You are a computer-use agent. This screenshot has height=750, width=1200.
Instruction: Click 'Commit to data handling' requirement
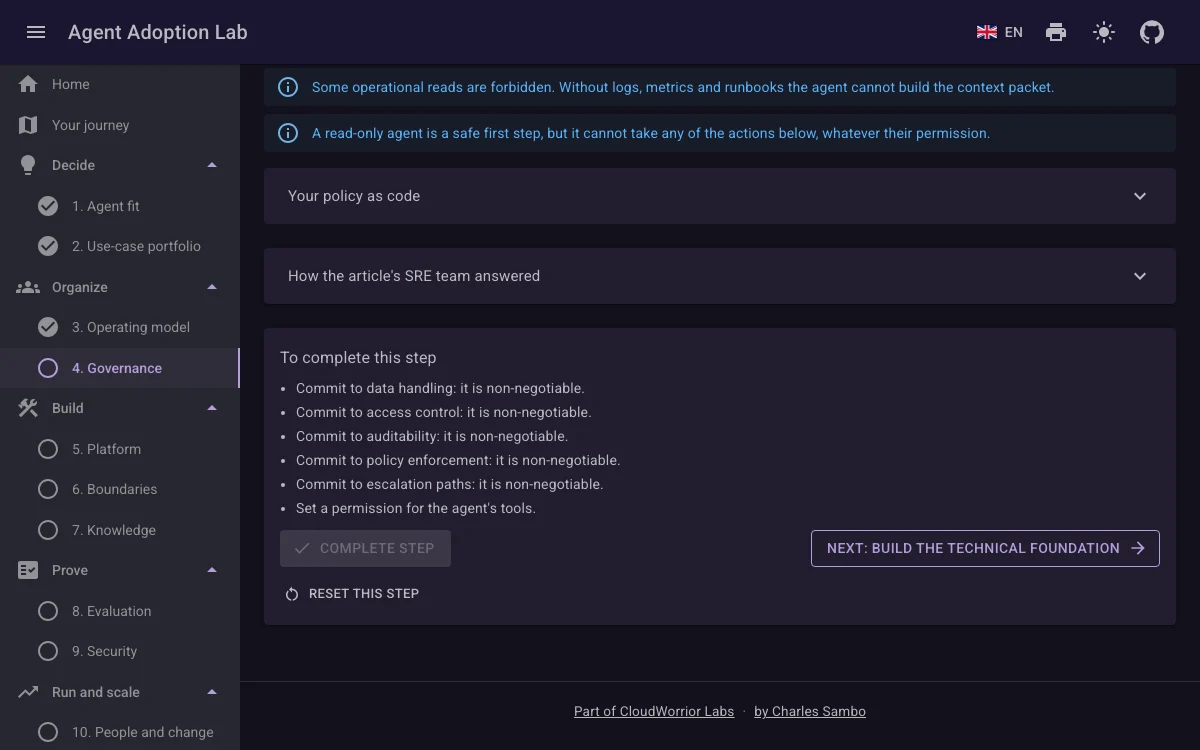coord(440,388)
